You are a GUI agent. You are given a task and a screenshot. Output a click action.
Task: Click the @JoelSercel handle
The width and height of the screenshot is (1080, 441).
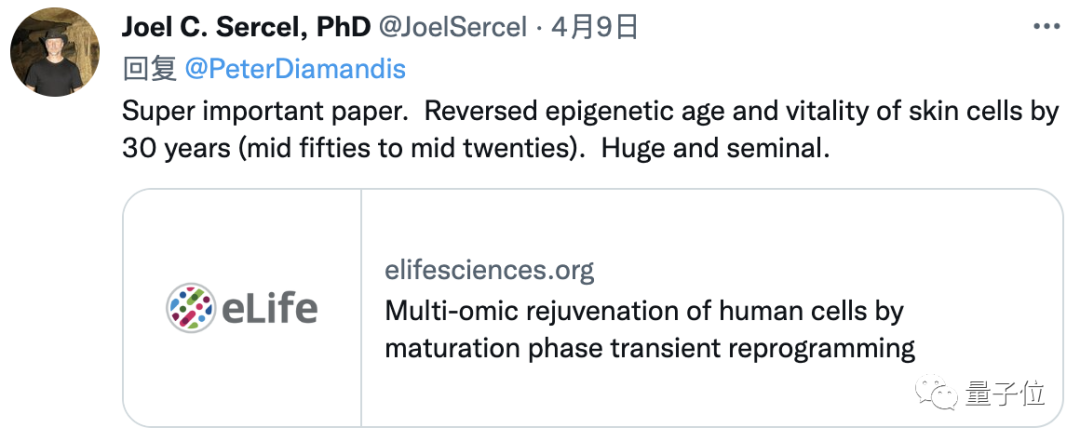(x=450, y=28)
